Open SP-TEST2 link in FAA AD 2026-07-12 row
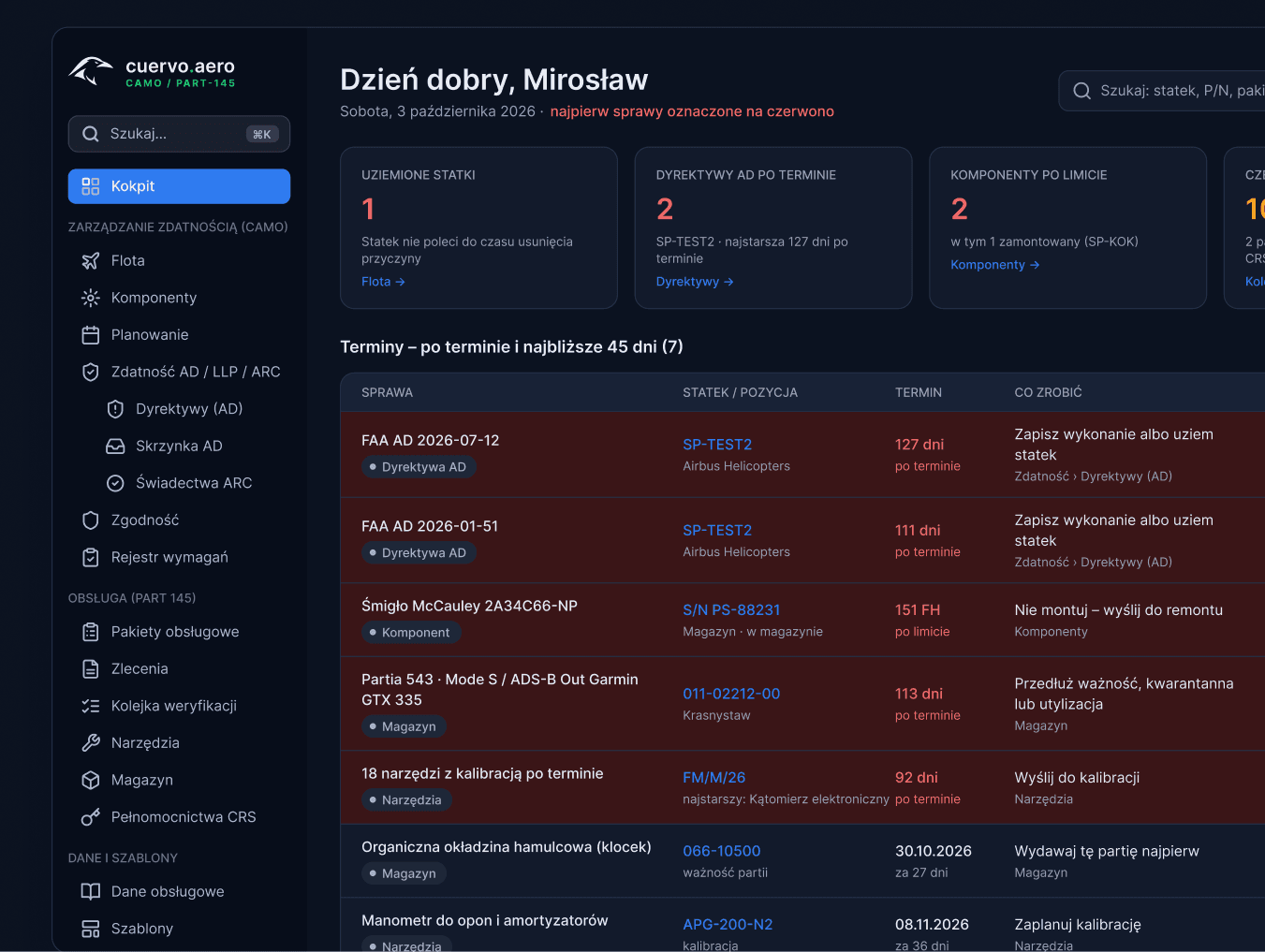The height and width of the screenshot is (952, 1265). tap(717, 445)
